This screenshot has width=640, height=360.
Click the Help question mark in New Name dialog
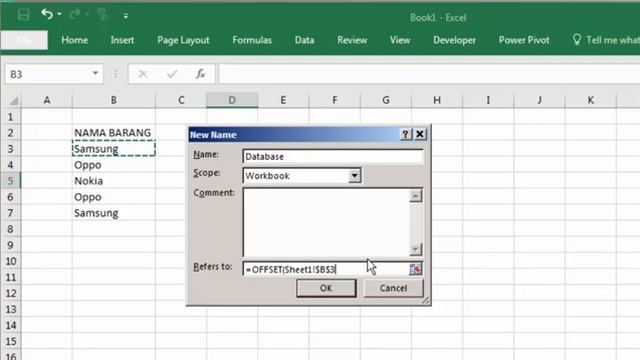click(406, 134)
